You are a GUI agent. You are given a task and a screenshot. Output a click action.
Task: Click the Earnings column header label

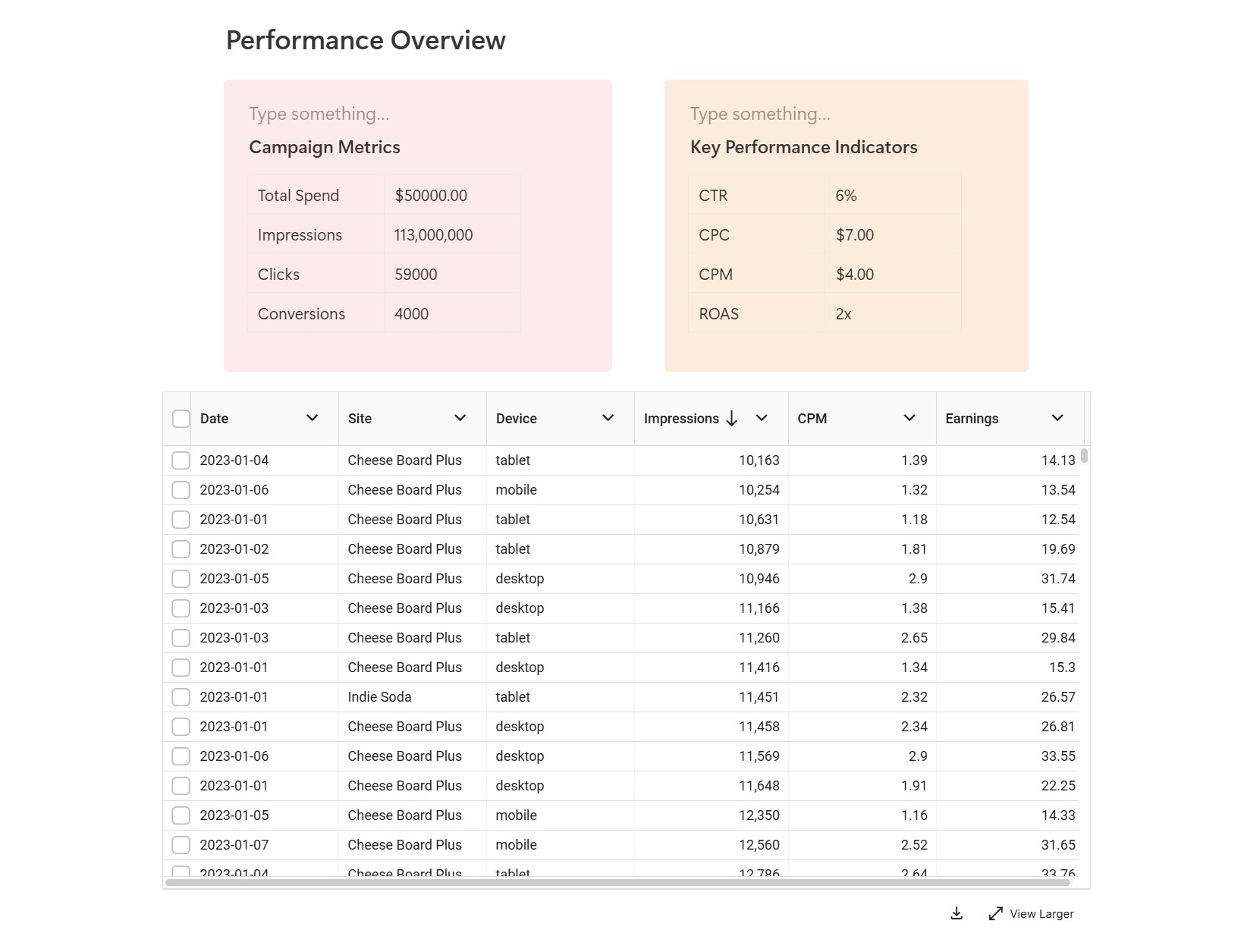pyautogui.click(x=972, y=419)
